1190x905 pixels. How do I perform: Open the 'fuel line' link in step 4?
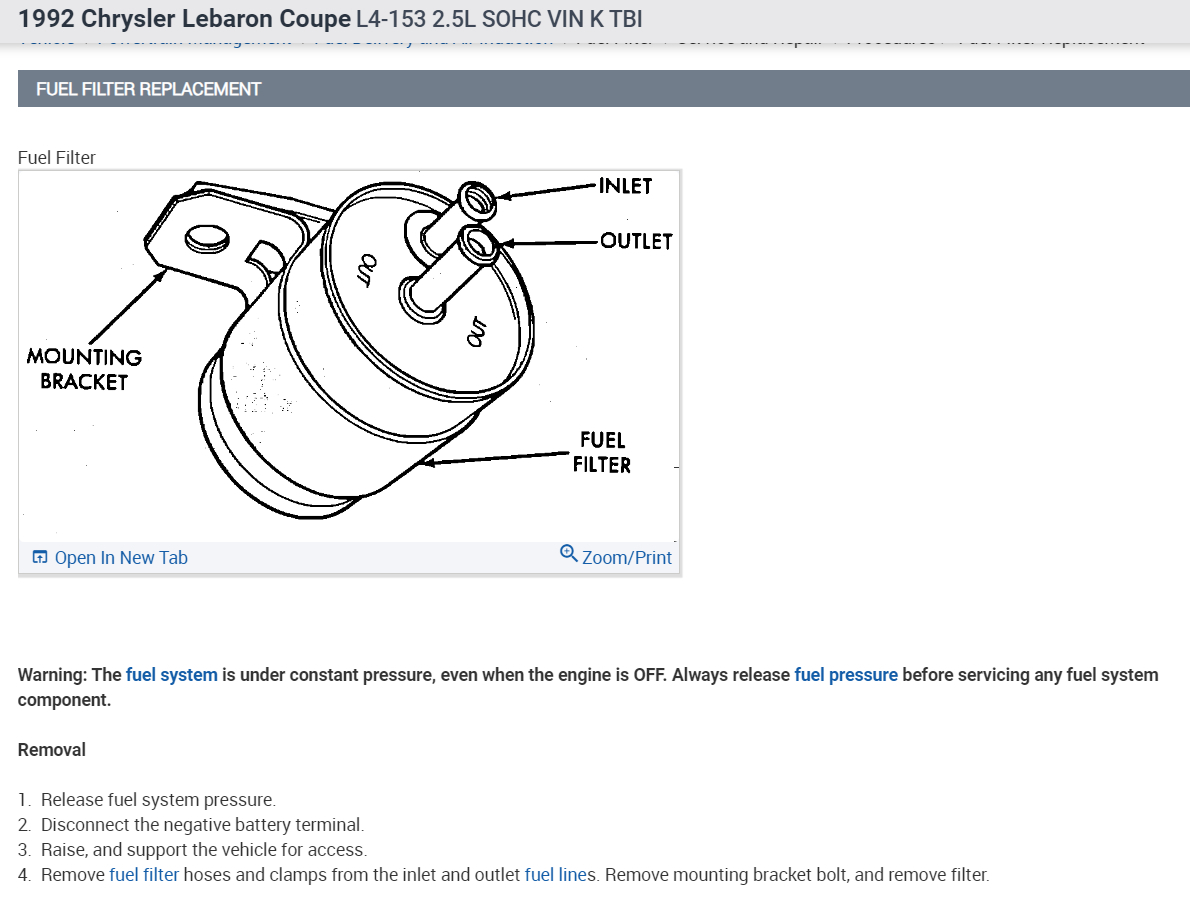556,875
